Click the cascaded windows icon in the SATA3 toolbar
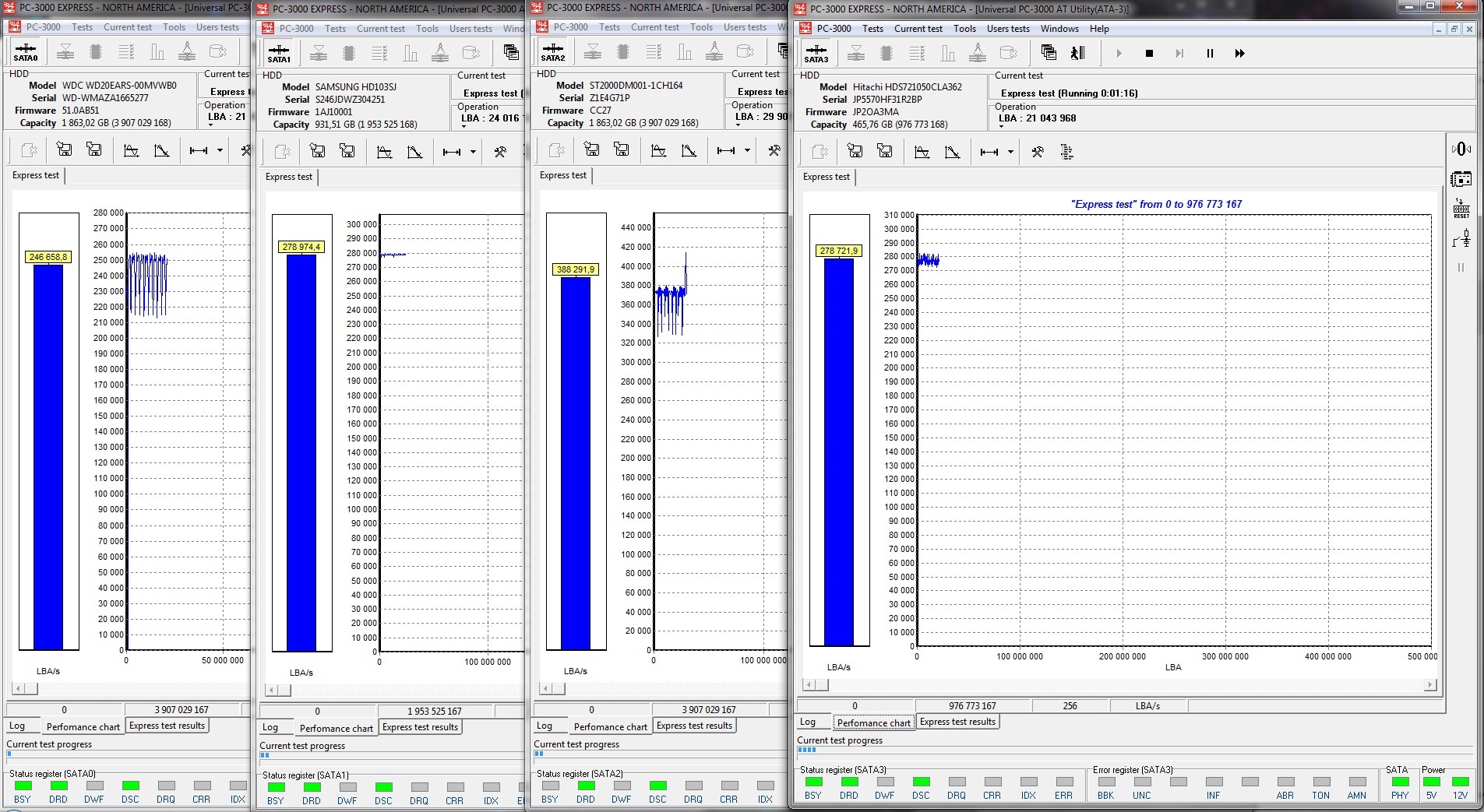The height and width of the screenshot is (812, 1484). [x=1049, y=53]
